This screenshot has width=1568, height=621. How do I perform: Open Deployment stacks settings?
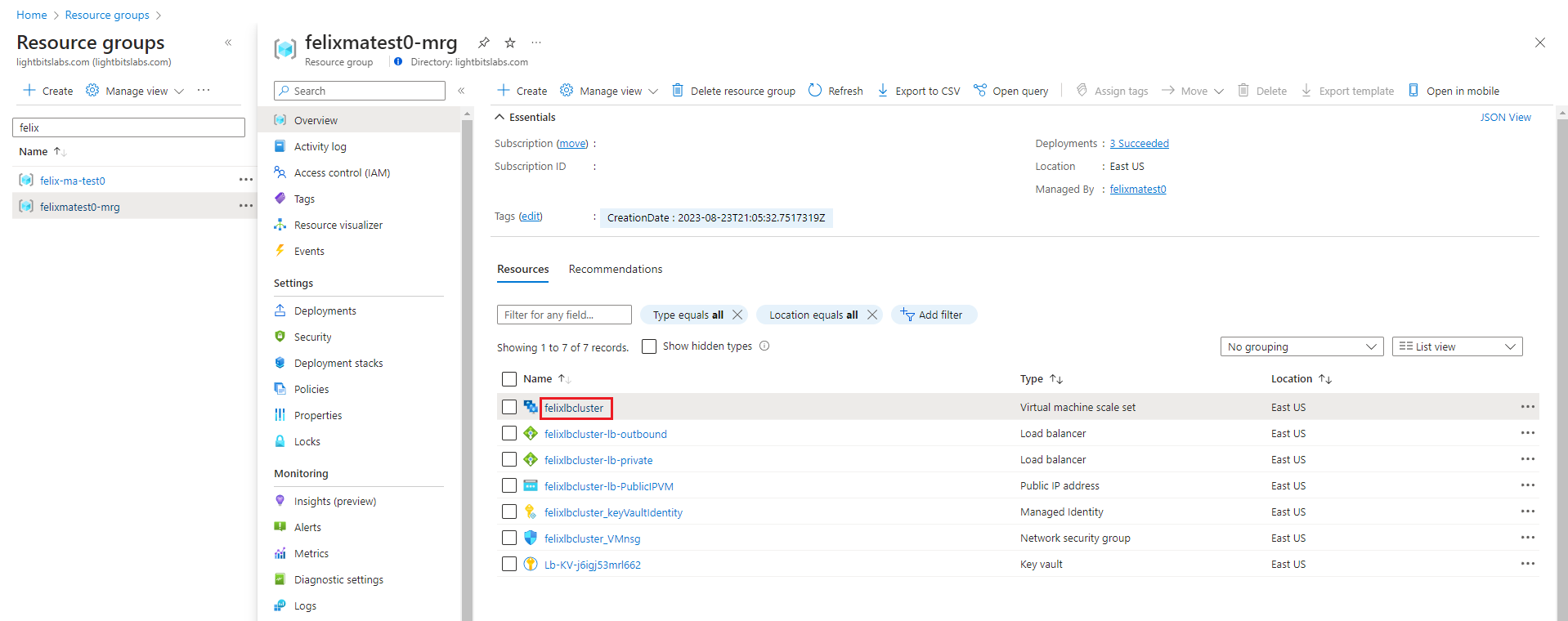tap(338, 363)
